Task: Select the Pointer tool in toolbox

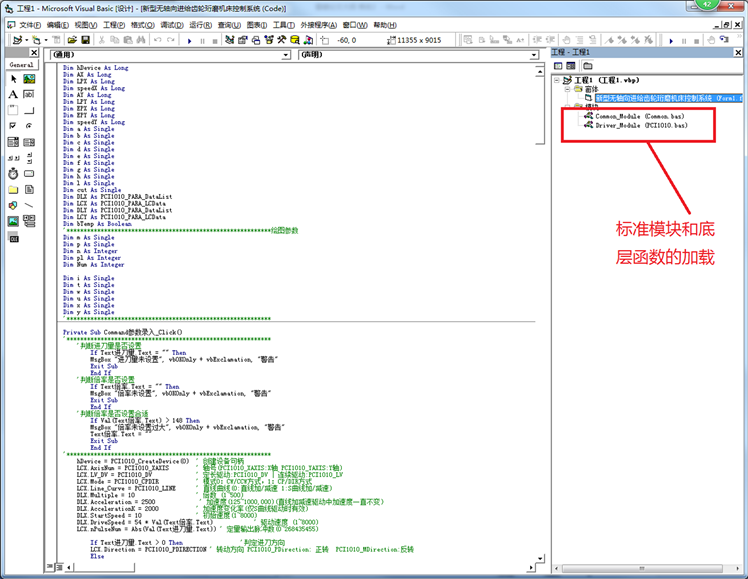Action: click(x=13, y=78)
